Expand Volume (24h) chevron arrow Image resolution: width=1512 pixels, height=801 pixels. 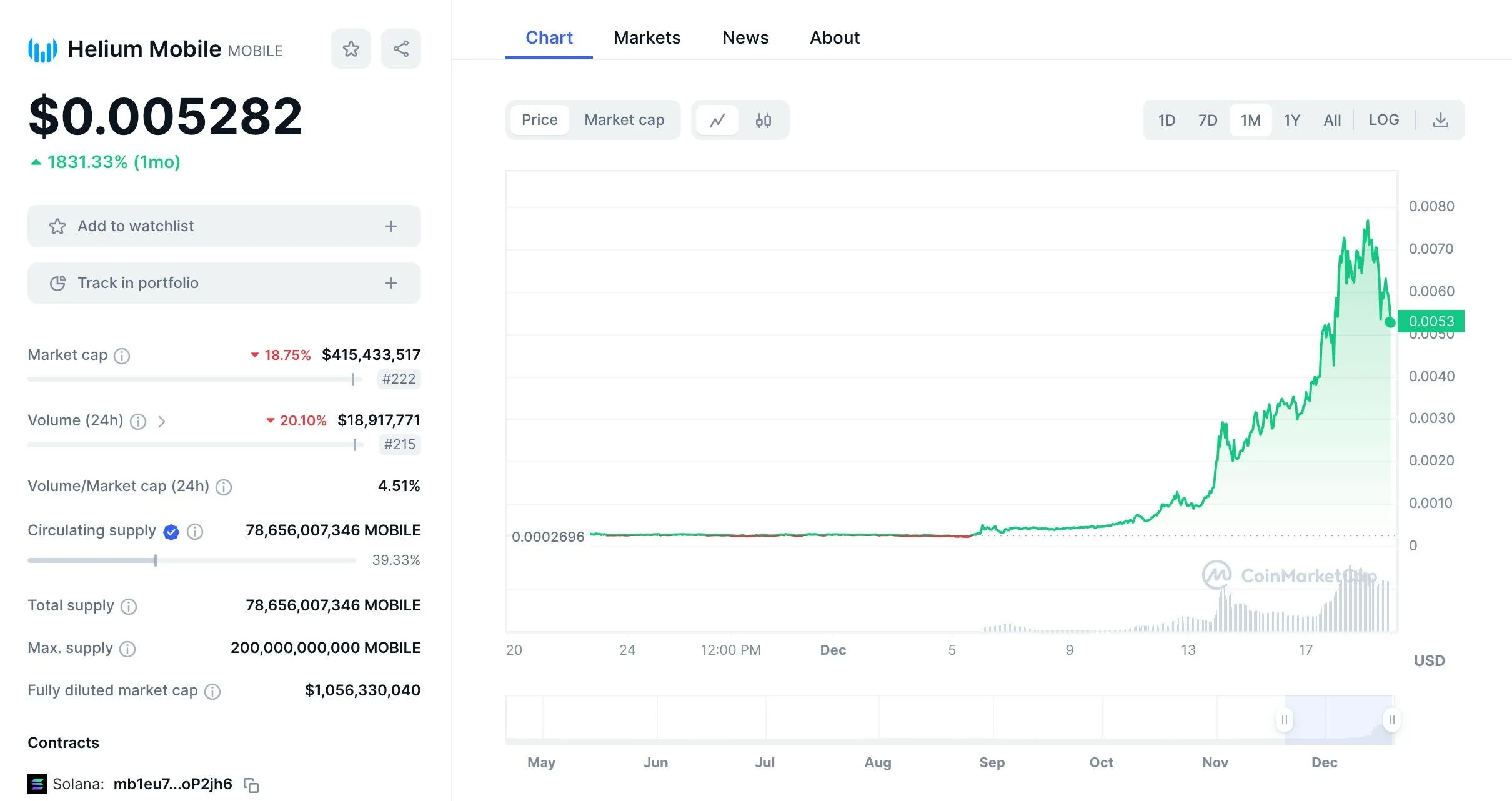(162, 422)
